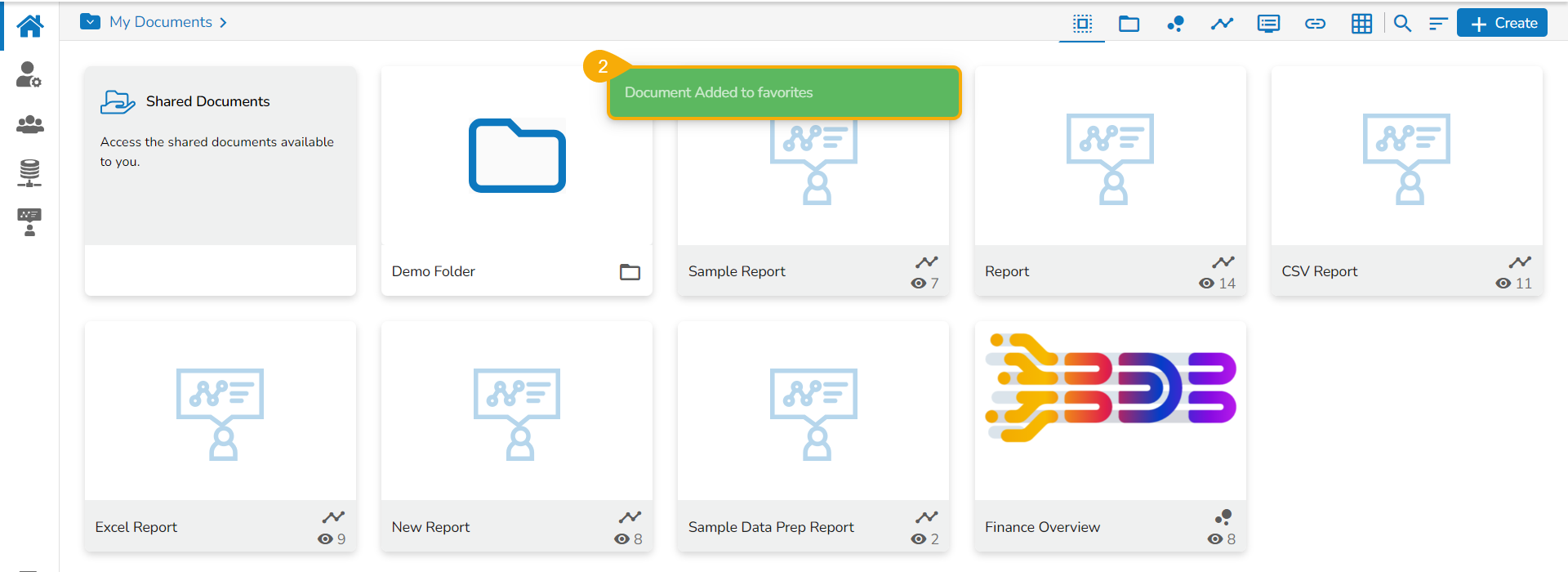Click the eye icon on Finance Overview
The width and height of the screenshot is (1568, 572).
pos(1215,539)
